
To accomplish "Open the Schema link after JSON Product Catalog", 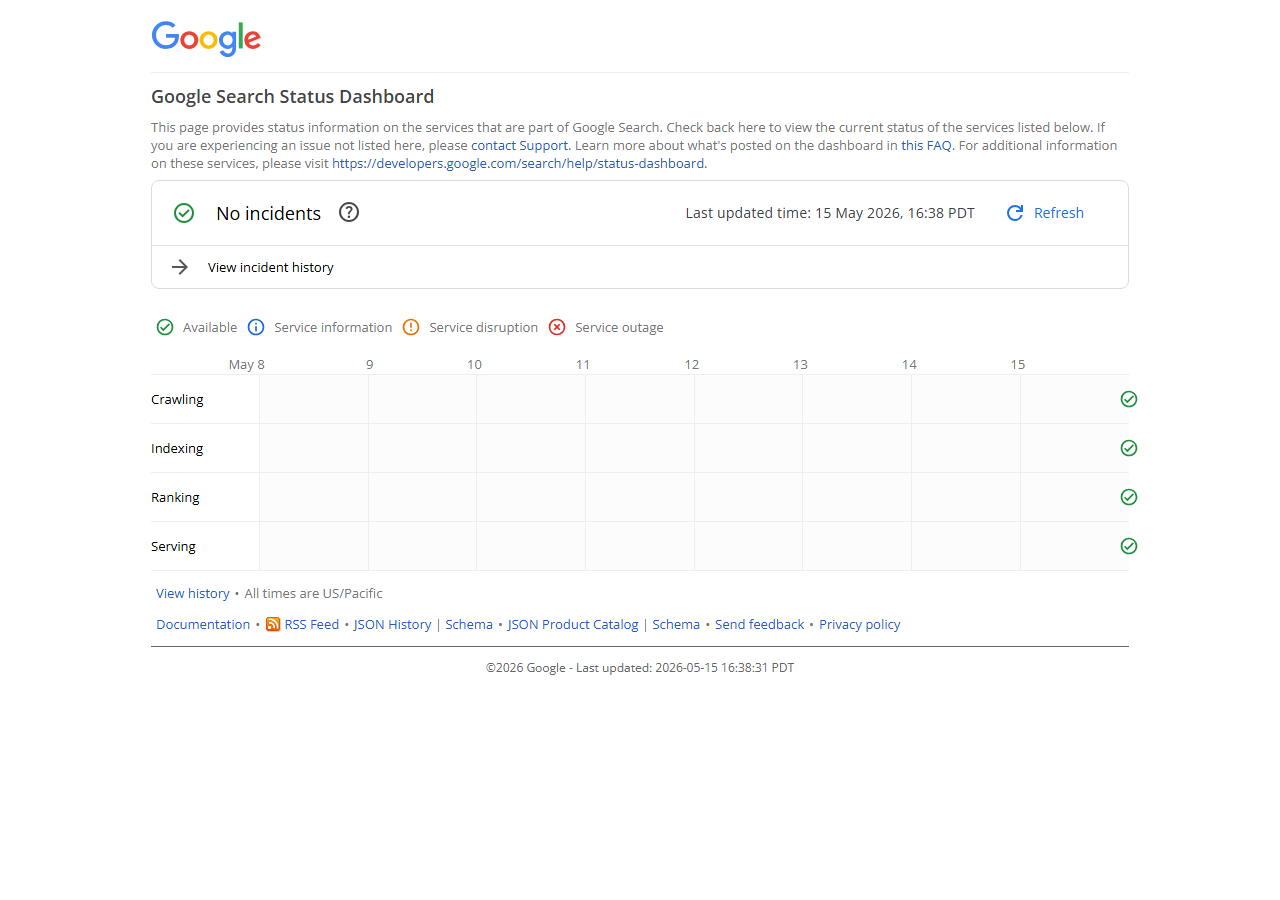I will click(x=676, y=624).
